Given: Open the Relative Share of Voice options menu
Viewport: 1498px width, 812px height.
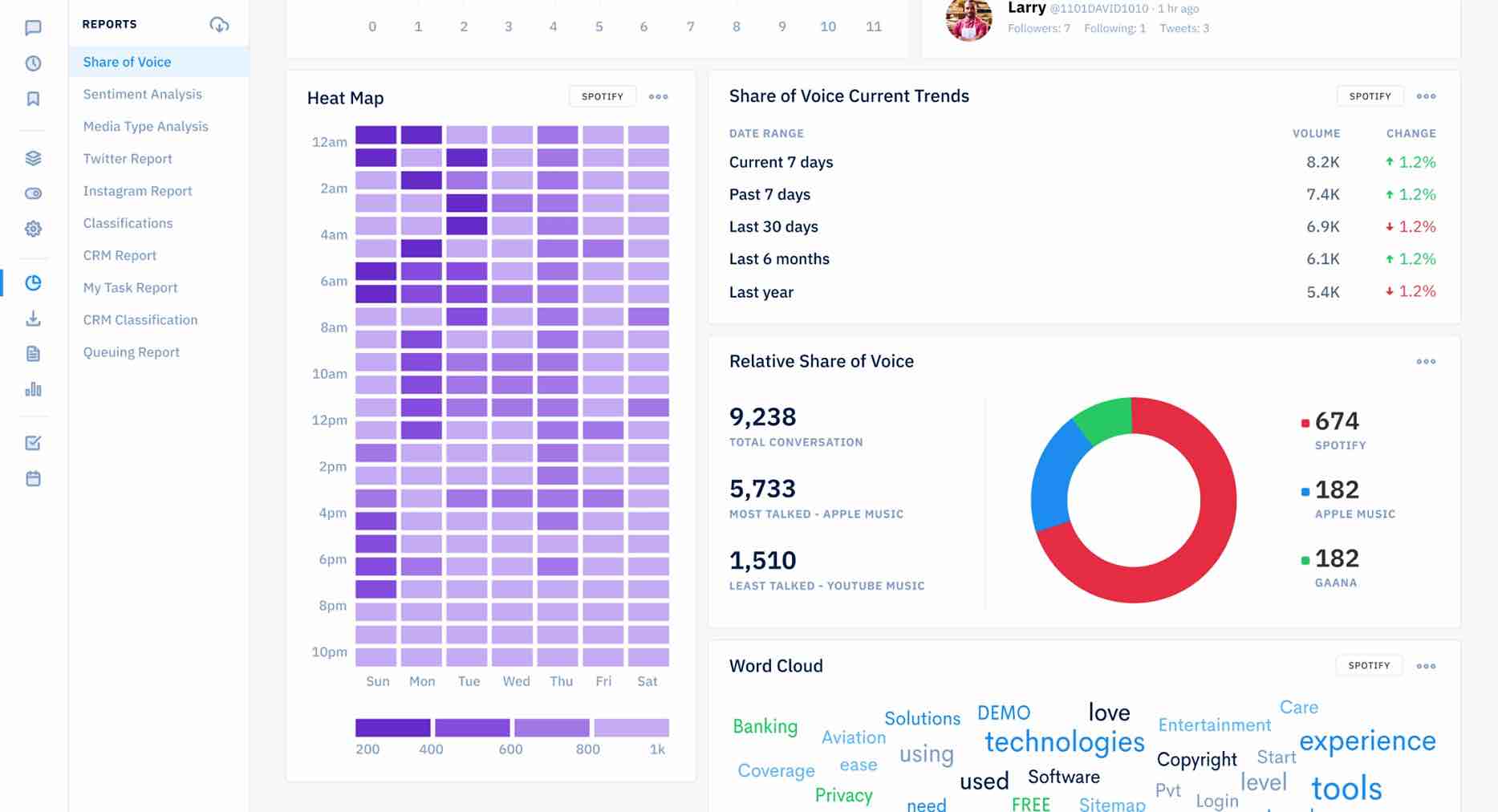Looking at the screenshot, I should (x=1426, y=361).
